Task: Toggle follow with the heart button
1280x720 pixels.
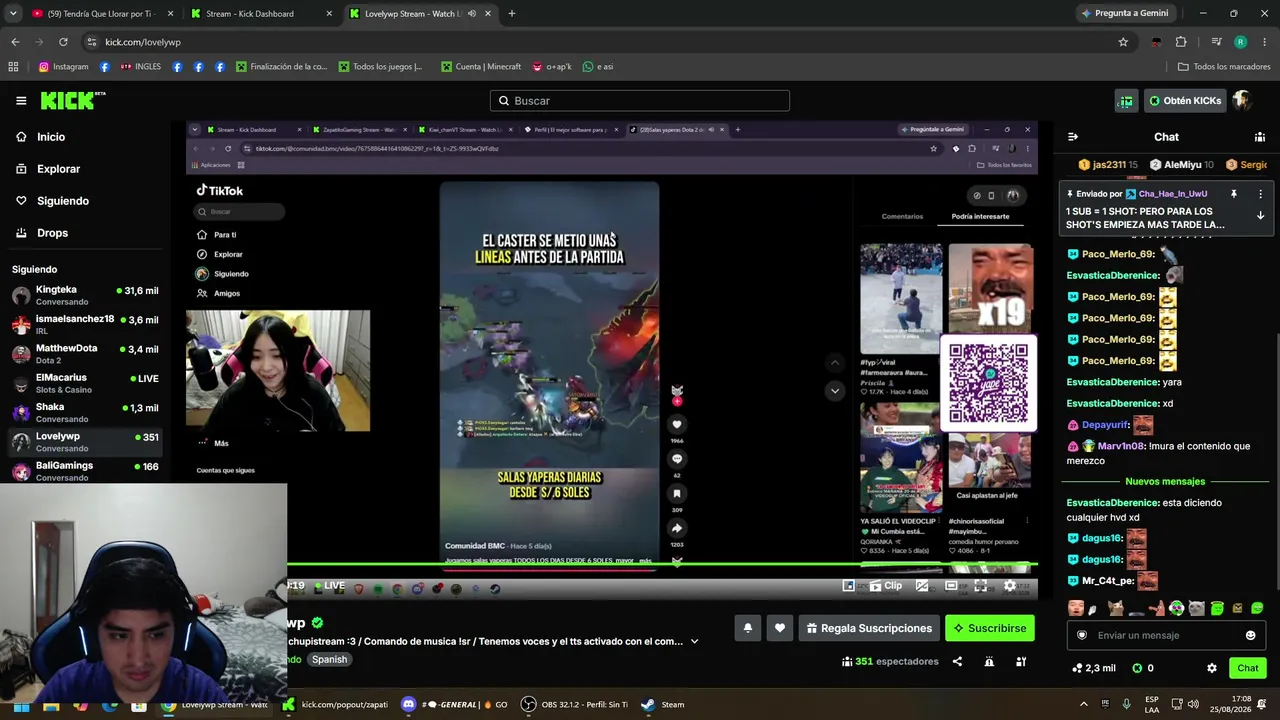Action: click(x=780, y=628)
